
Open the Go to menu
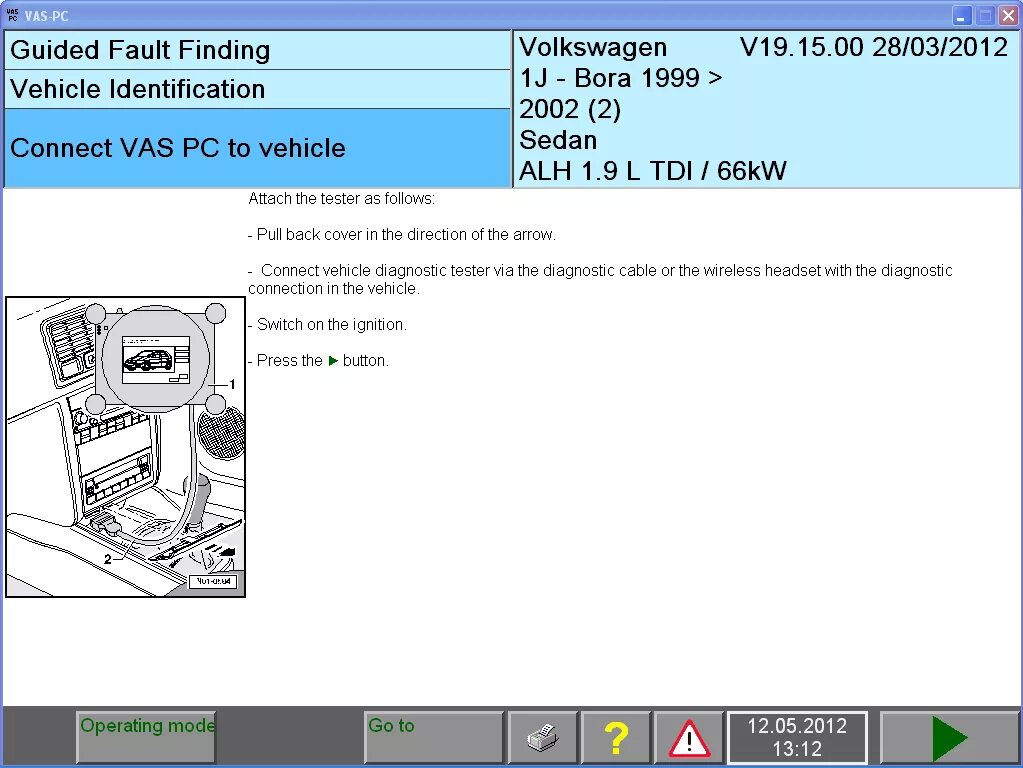(x=434, y=737)
